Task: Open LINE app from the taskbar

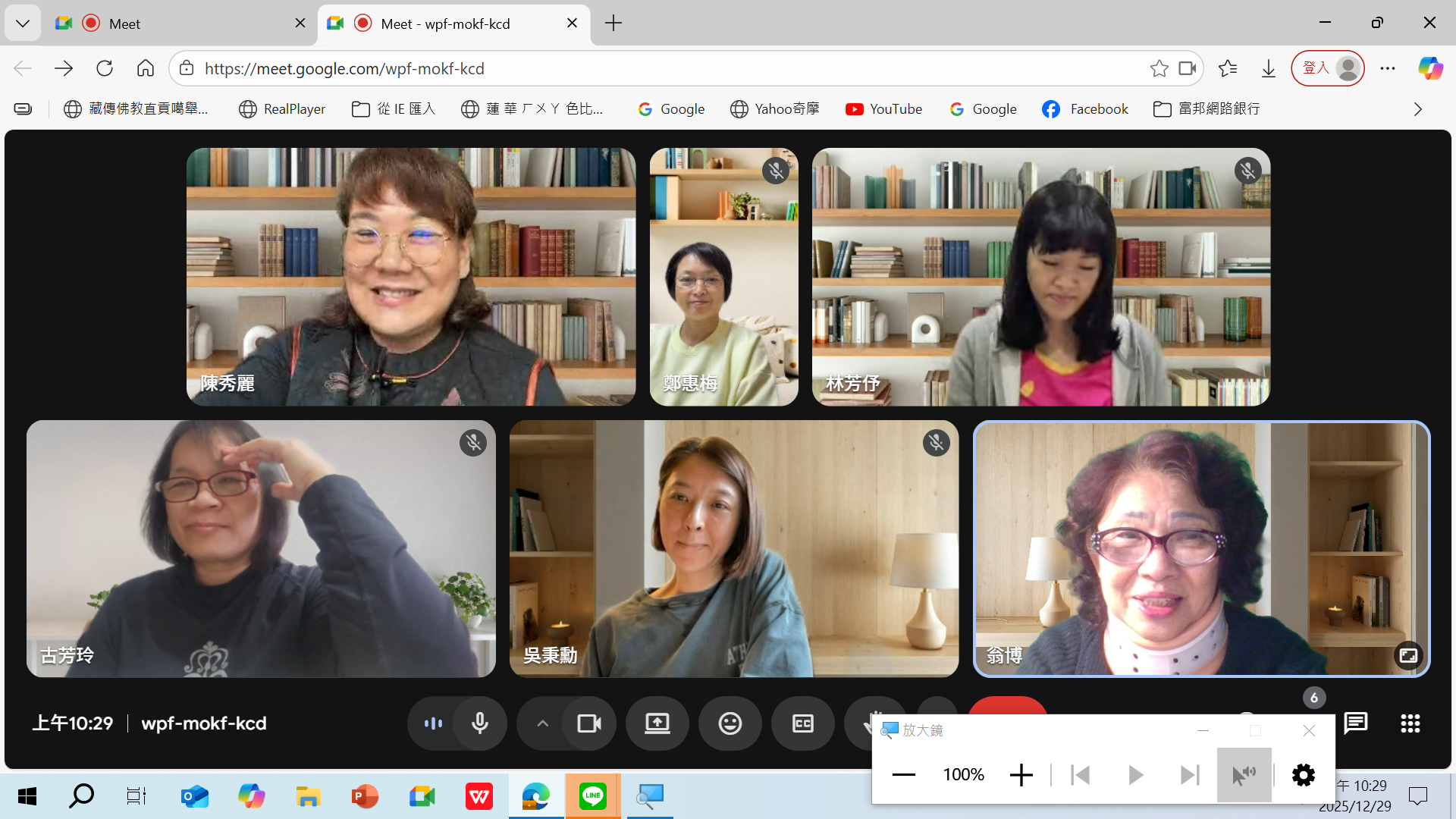Action: click(x=592, y=796)
